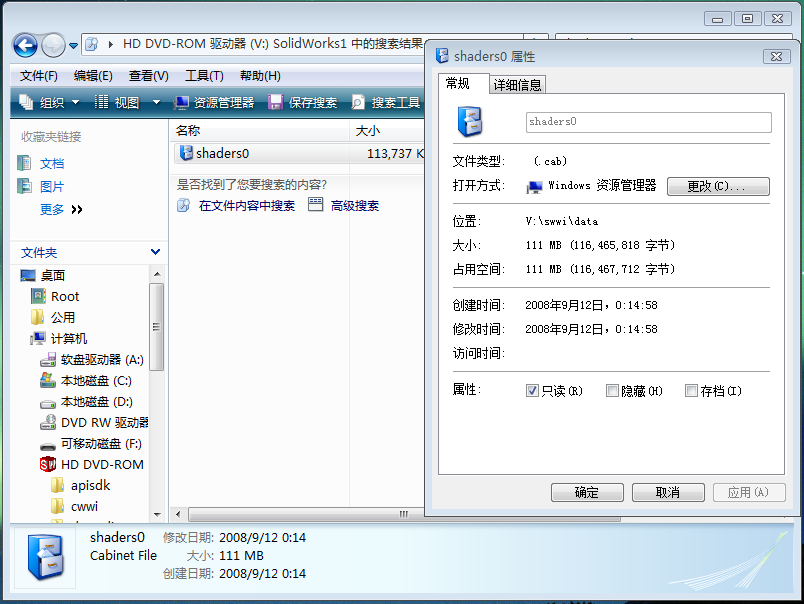This screenshot has width=804, height=604.
Task: Open the recent pages dropdown arrow
Action: [73, 46]
